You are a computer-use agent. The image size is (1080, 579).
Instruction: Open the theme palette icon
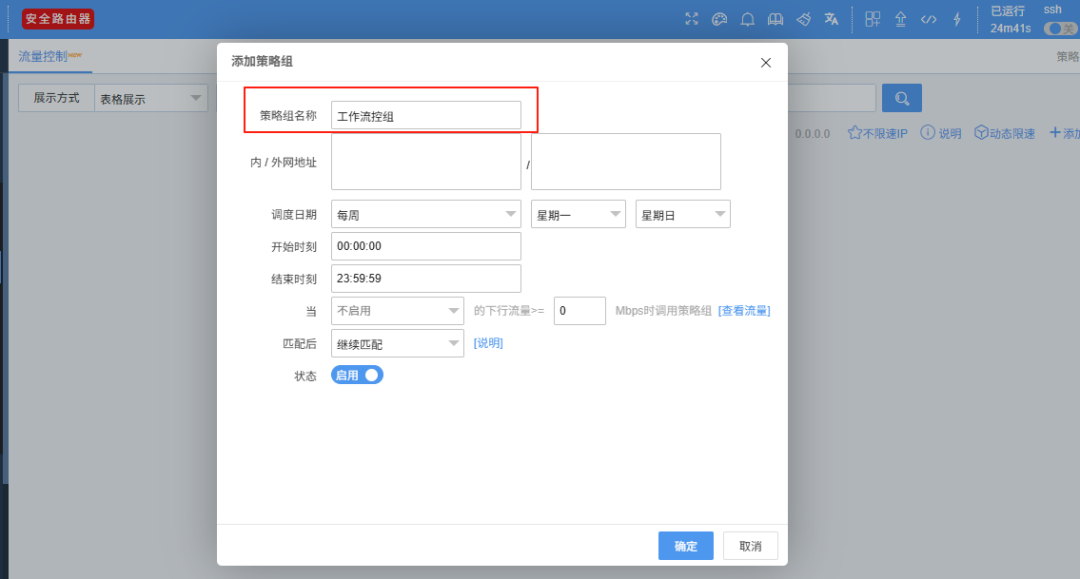click(719, 19)
